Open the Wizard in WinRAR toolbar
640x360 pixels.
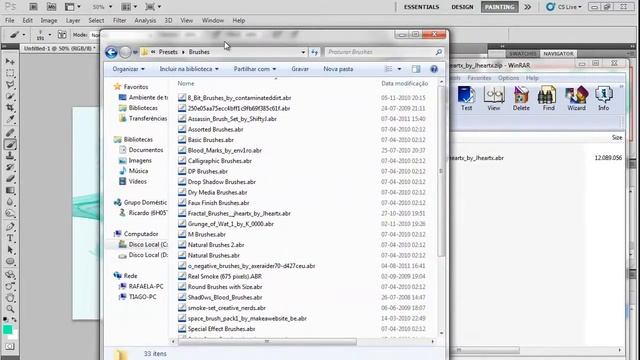point(576,98)
